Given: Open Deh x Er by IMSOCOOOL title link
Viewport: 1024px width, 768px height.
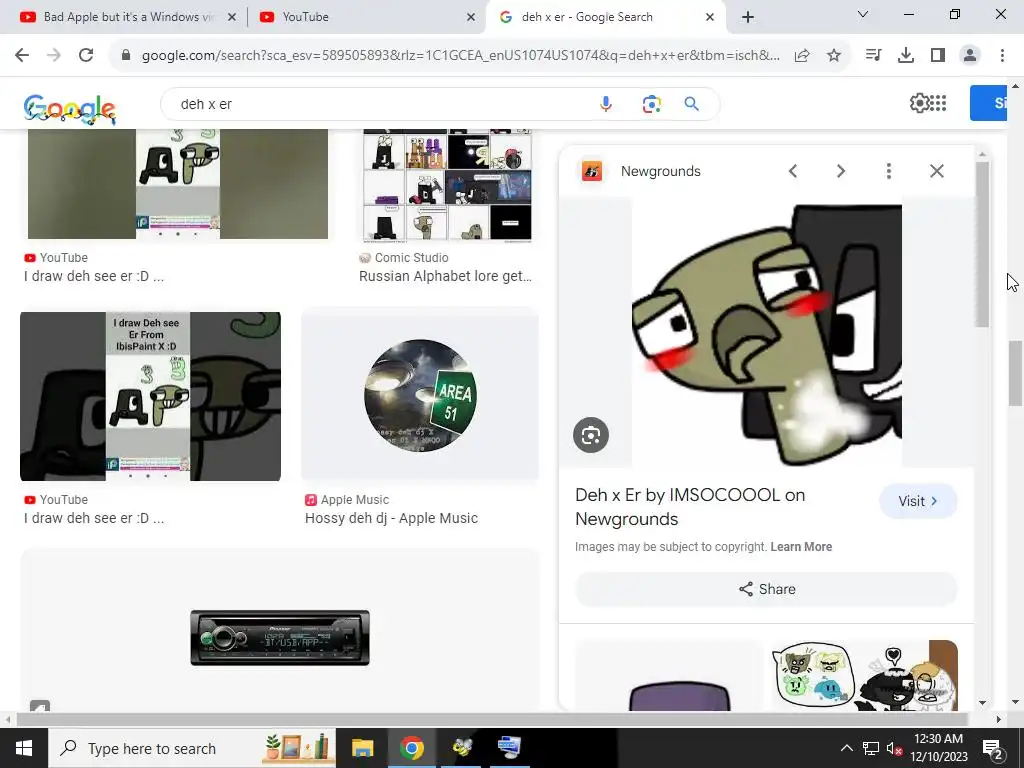Looking at the screenshot, I should 690,507.
